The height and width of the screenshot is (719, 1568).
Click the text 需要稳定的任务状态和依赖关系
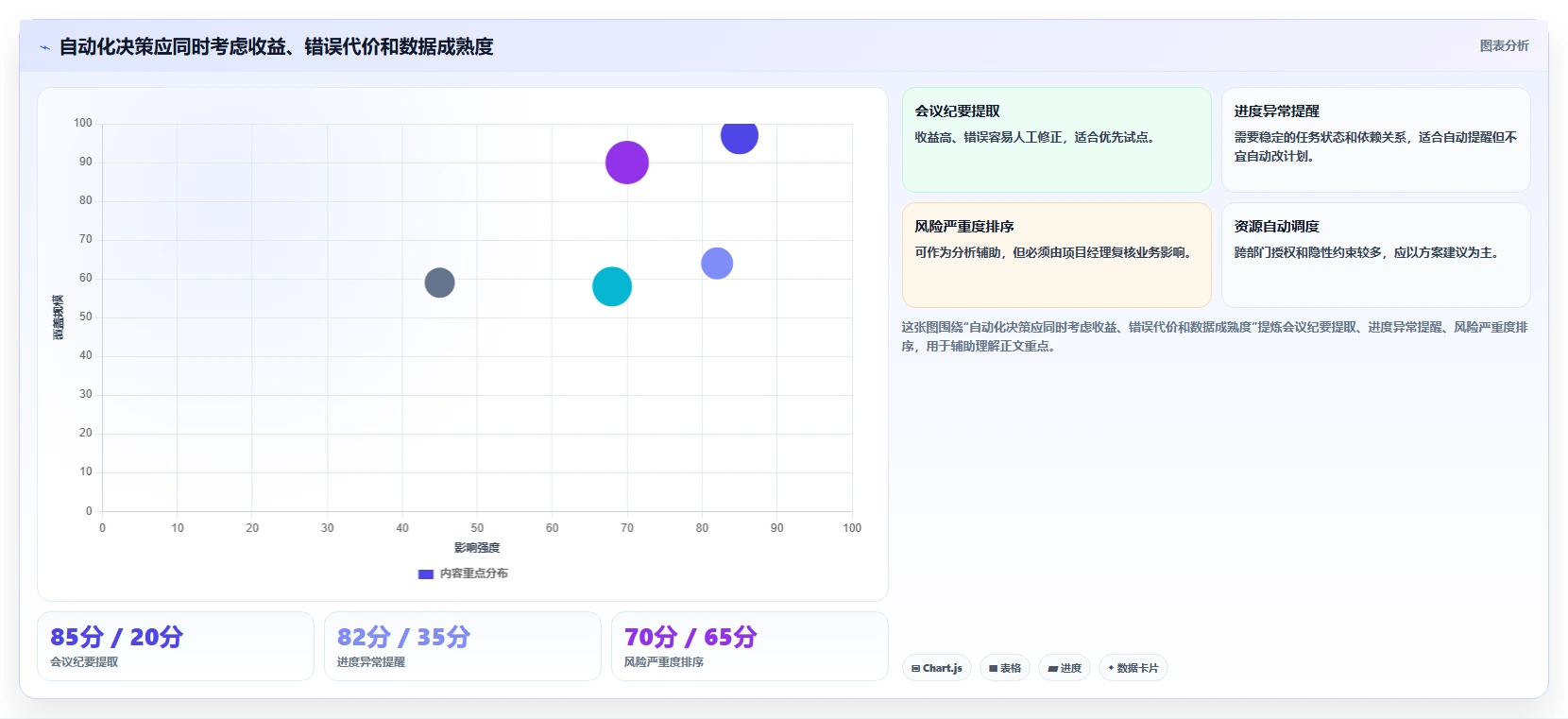coord(1375,146)
